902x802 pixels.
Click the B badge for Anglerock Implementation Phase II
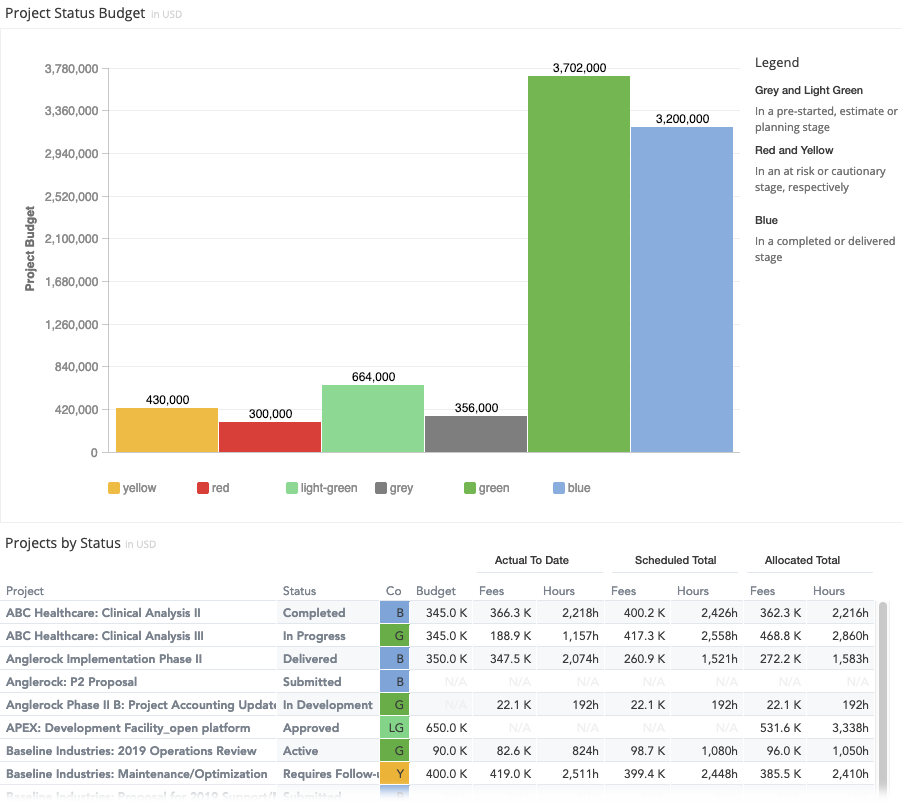click(x=395, y=659)
